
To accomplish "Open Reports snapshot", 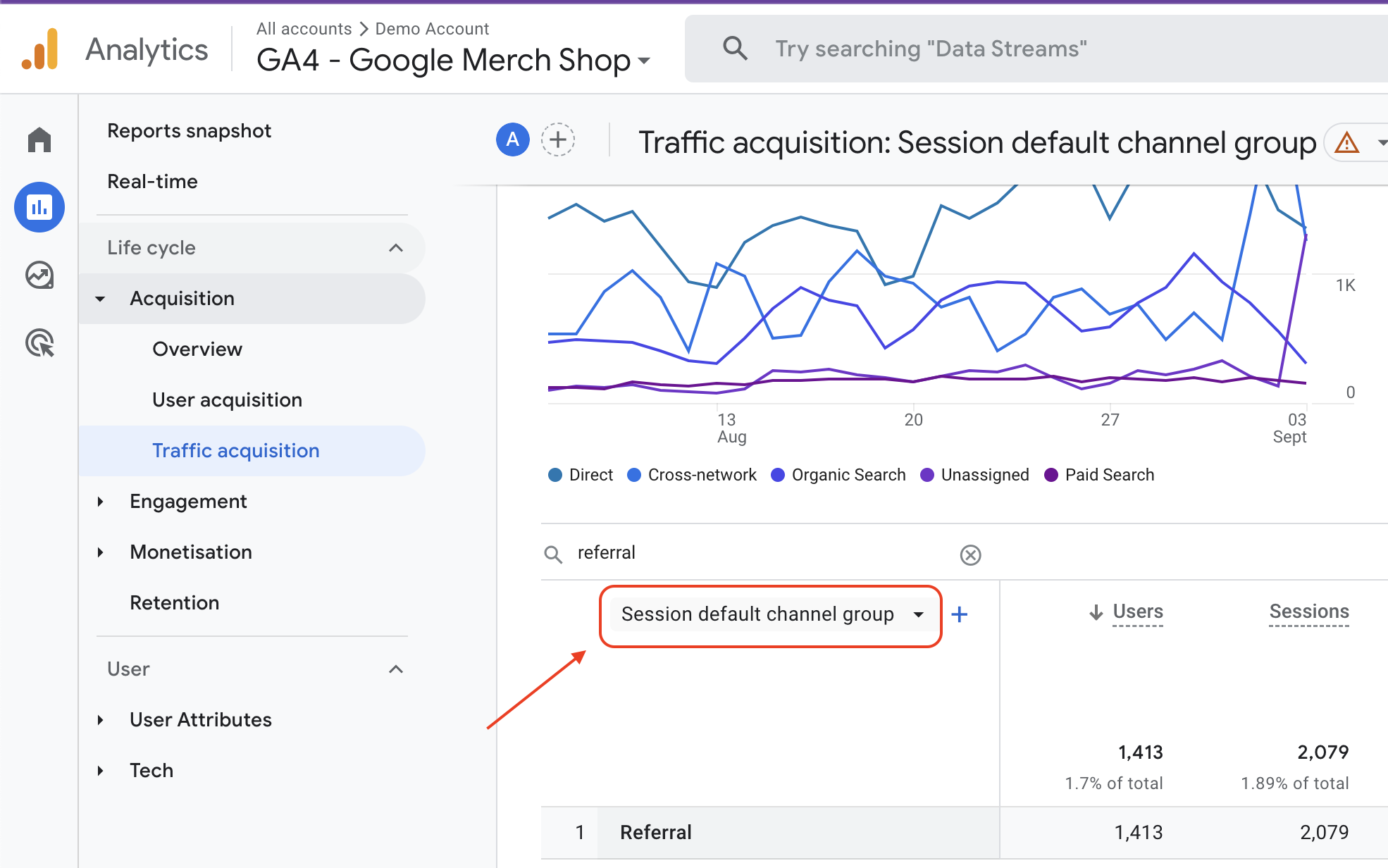I will 189,131.
